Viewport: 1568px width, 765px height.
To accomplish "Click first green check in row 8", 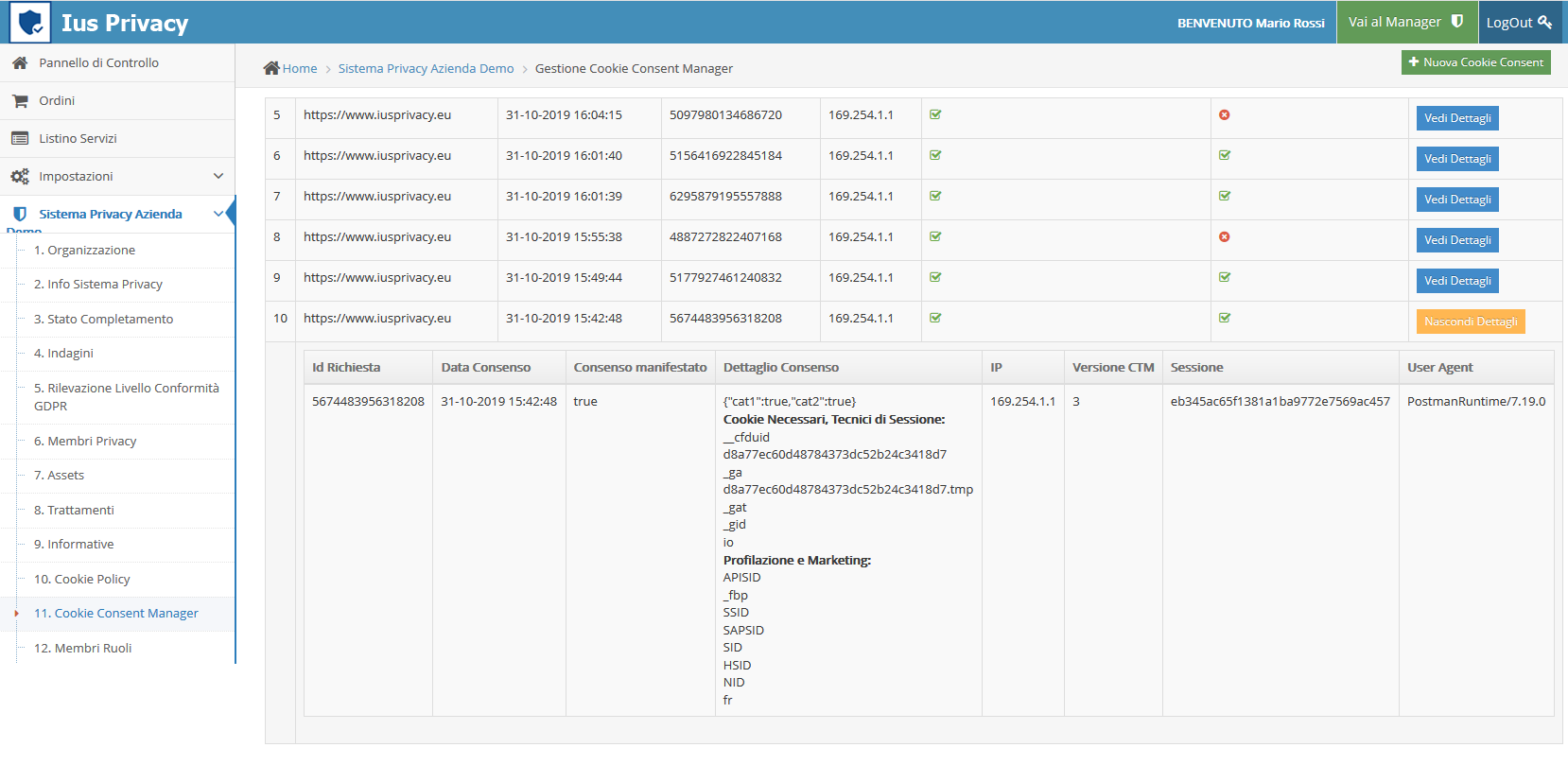I will (x=935, y=236).
